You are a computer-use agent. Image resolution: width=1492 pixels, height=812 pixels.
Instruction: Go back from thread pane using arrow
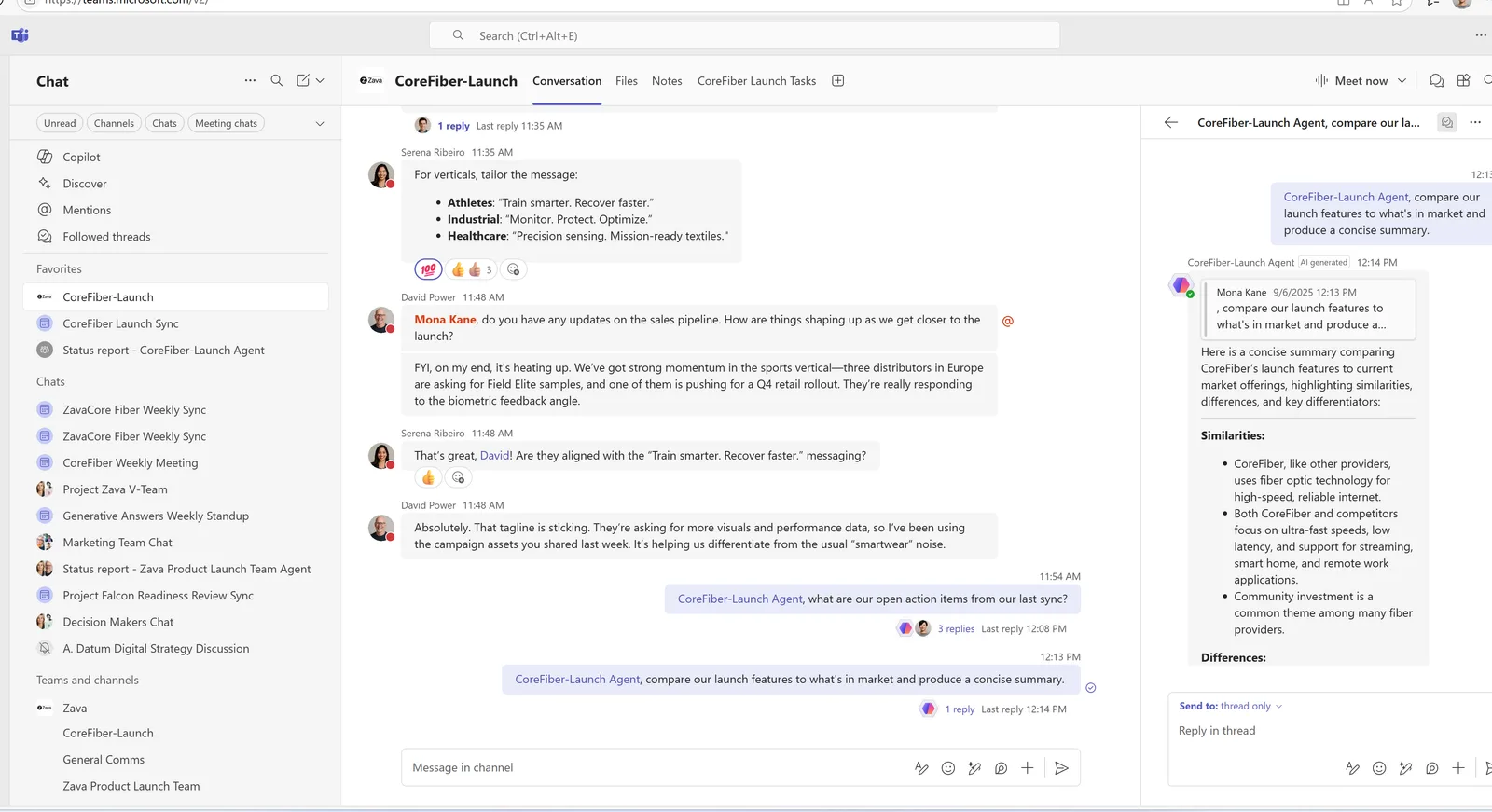(x=1171, y=122)
